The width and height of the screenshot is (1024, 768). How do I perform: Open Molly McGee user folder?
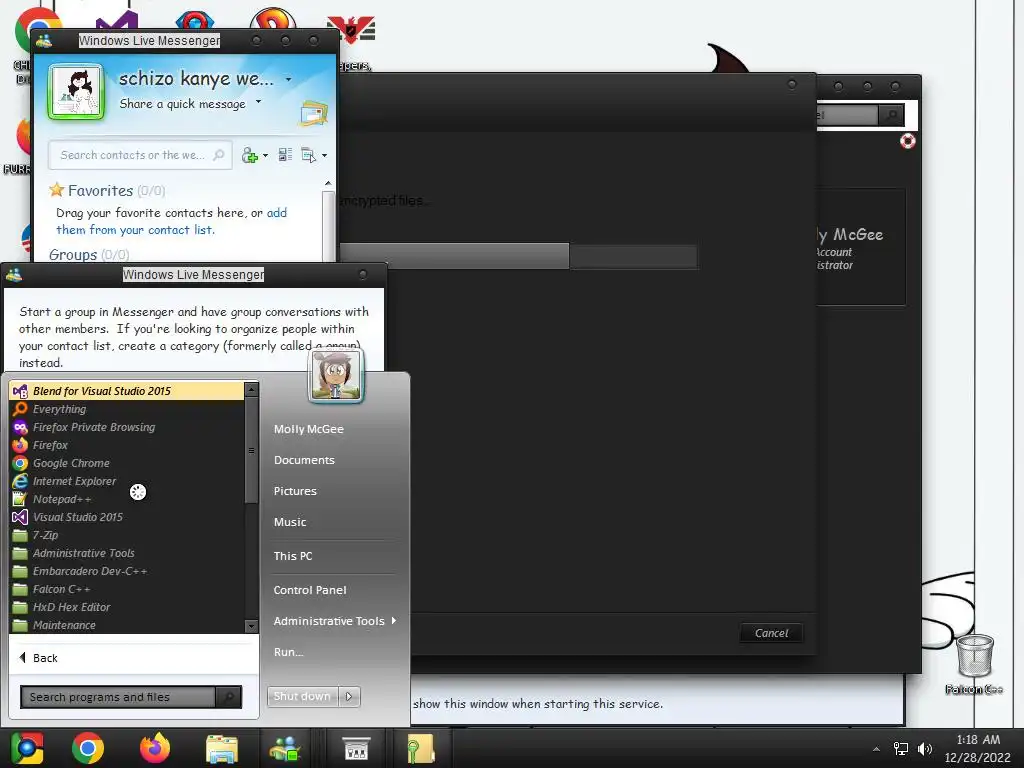(308, 429)
